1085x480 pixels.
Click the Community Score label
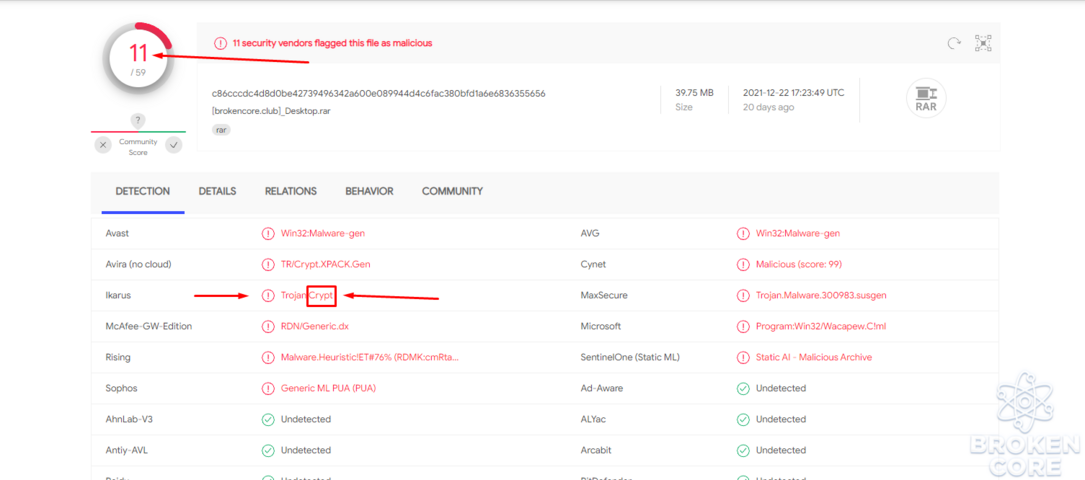tap(138, 147)
